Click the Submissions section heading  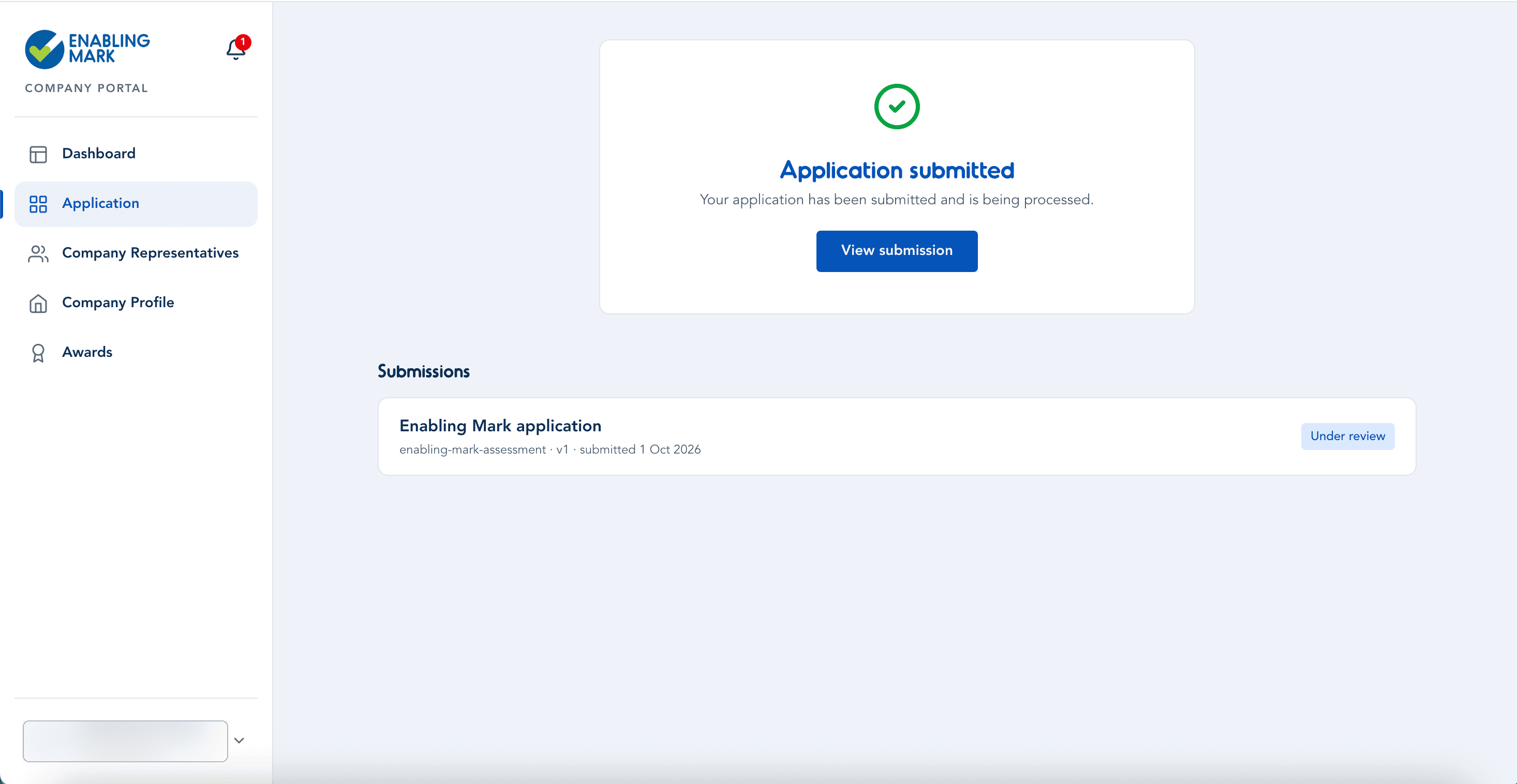(x=423, y=371)
